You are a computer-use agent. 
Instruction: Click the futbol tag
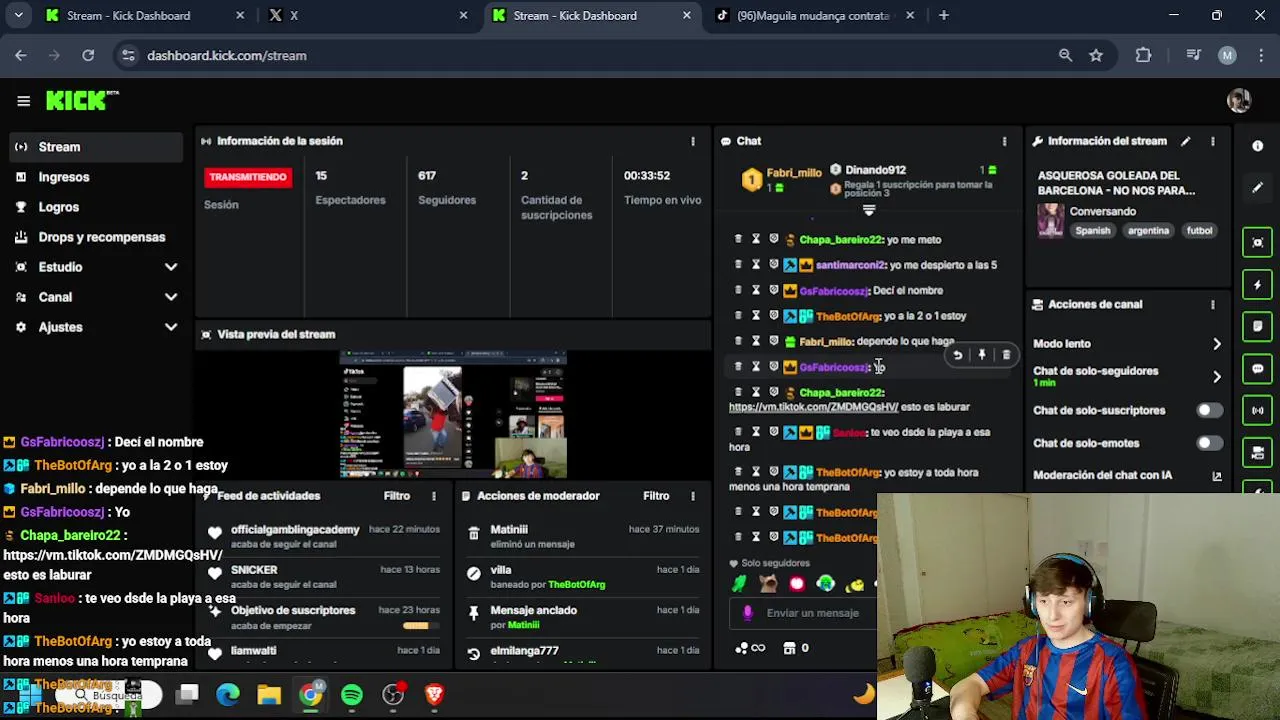[x=1199, y=231]
